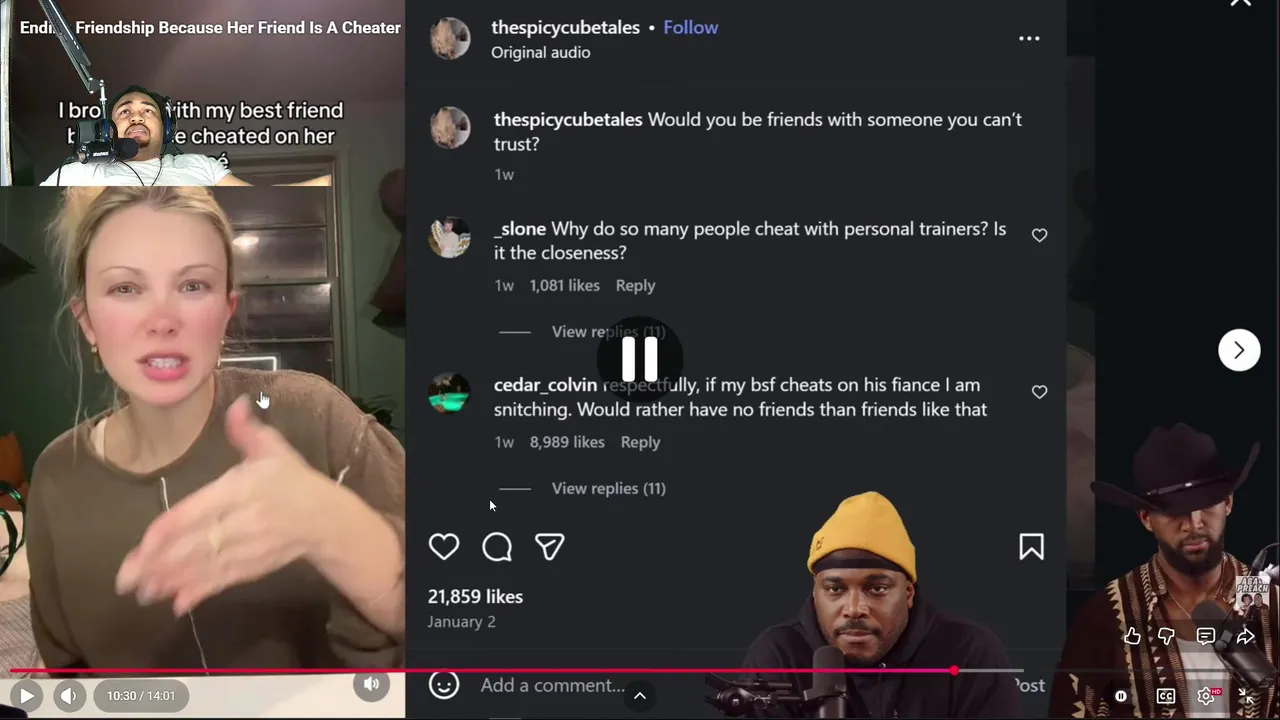
Task: Click the Add a comment field
Action: pos(552,685)
